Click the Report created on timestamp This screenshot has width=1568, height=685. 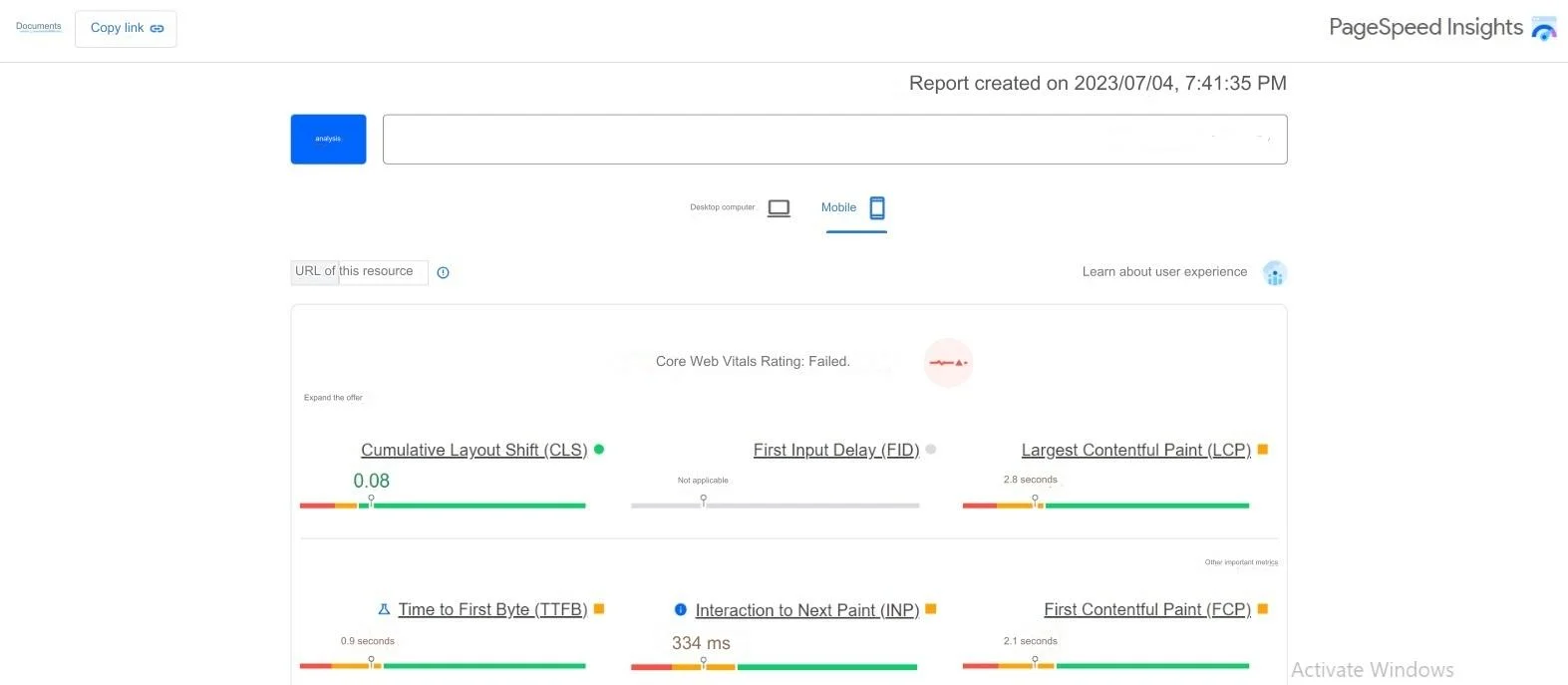(x=1098, y=84)
